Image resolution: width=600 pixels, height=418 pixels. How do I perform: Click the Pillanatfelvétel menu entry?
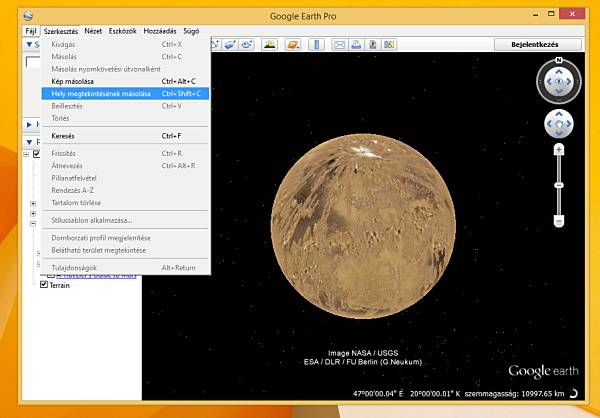point(126,178)
